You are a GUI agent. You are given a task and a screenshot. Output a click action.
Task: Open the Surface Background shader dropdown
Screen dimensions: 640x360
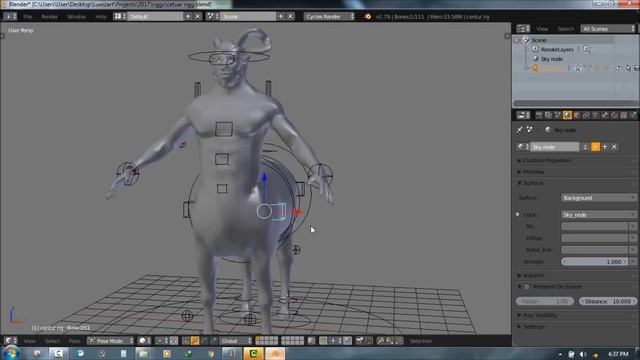point(598,198)
